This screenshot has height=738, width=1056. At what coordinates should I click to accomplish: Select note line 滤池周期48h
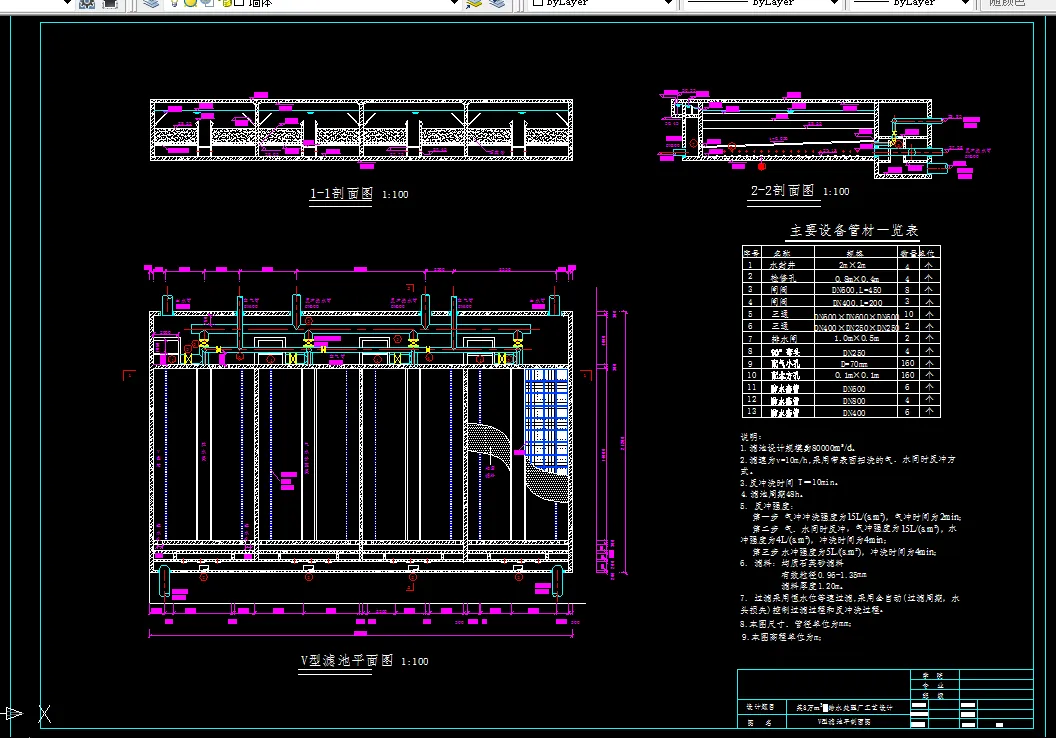coord(772,494)
